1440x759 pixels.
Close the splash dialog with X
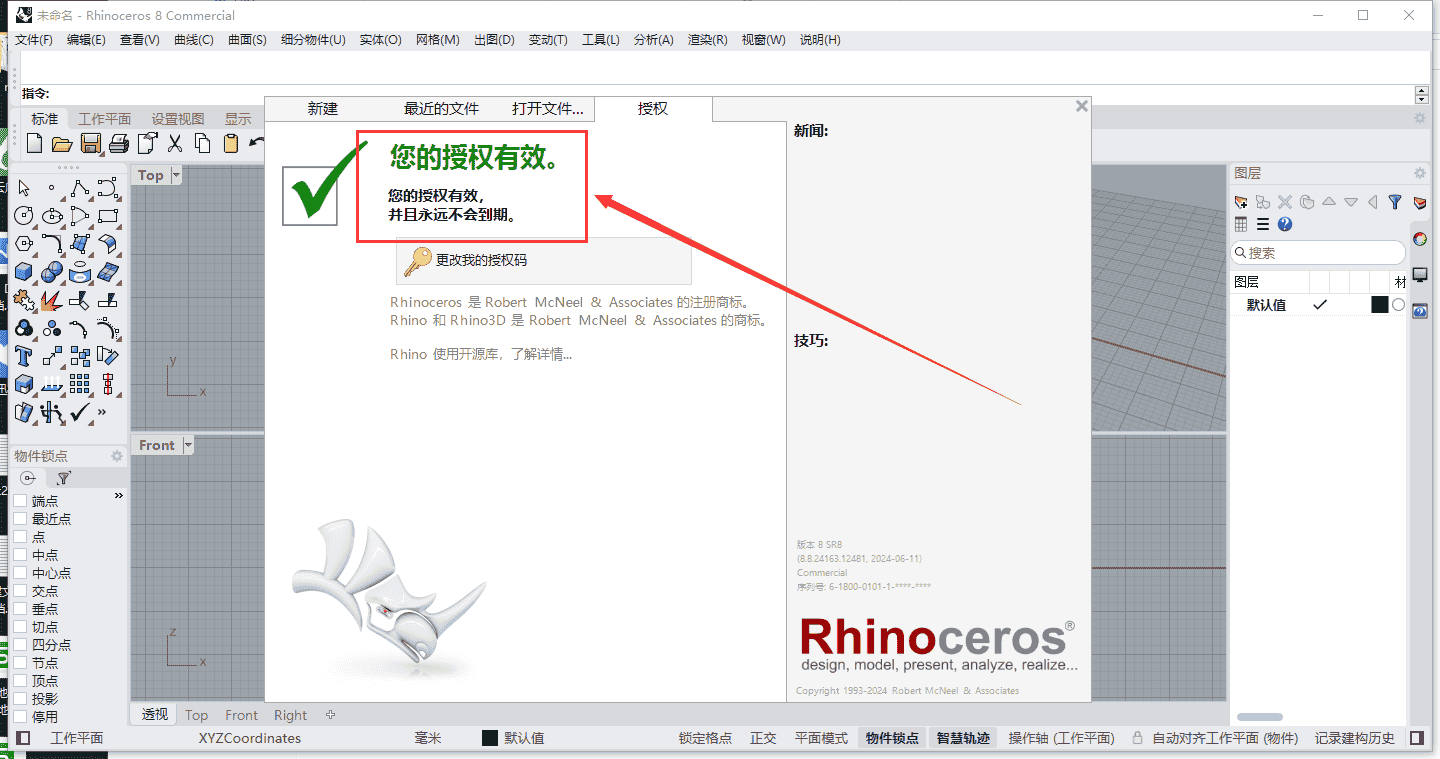click(x=1081, y=106)
